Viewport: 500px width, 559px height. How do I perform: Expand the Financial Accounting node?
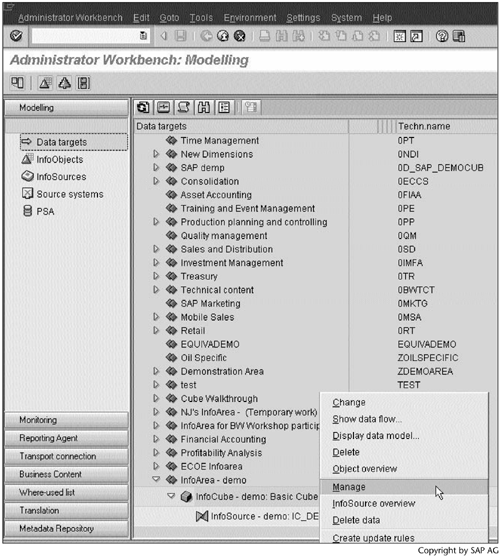tap(156, 439)
